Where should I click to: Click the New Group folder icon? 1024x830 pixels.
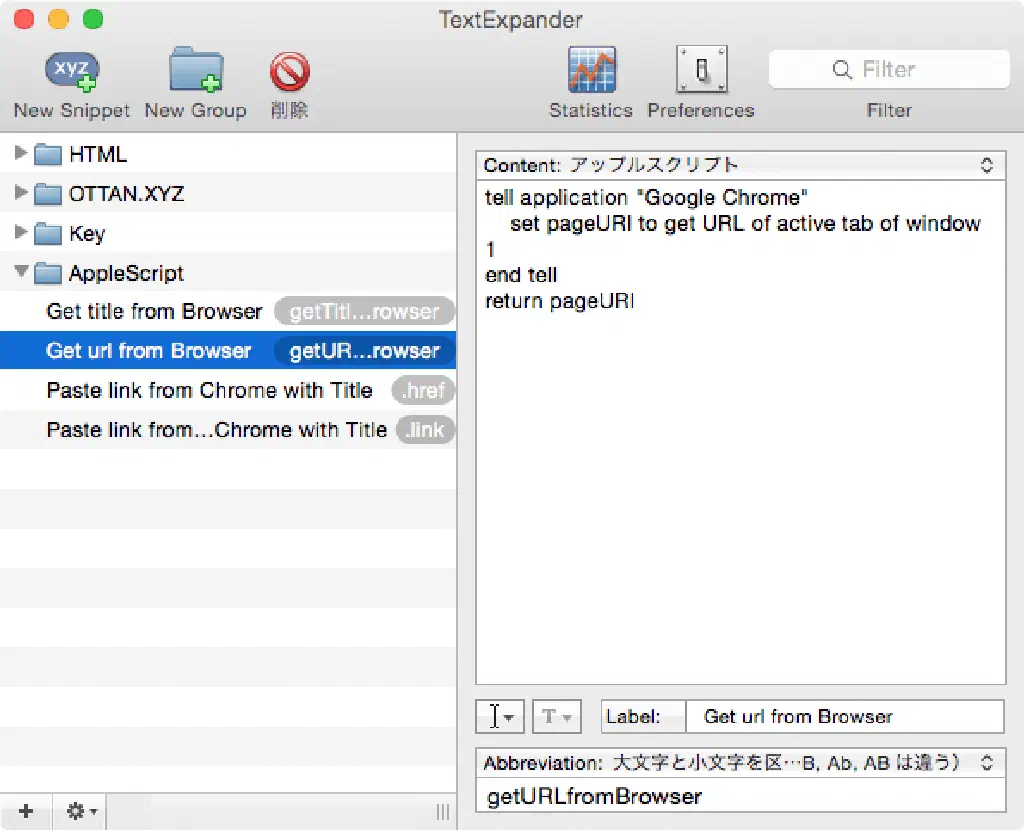[195, 72]
